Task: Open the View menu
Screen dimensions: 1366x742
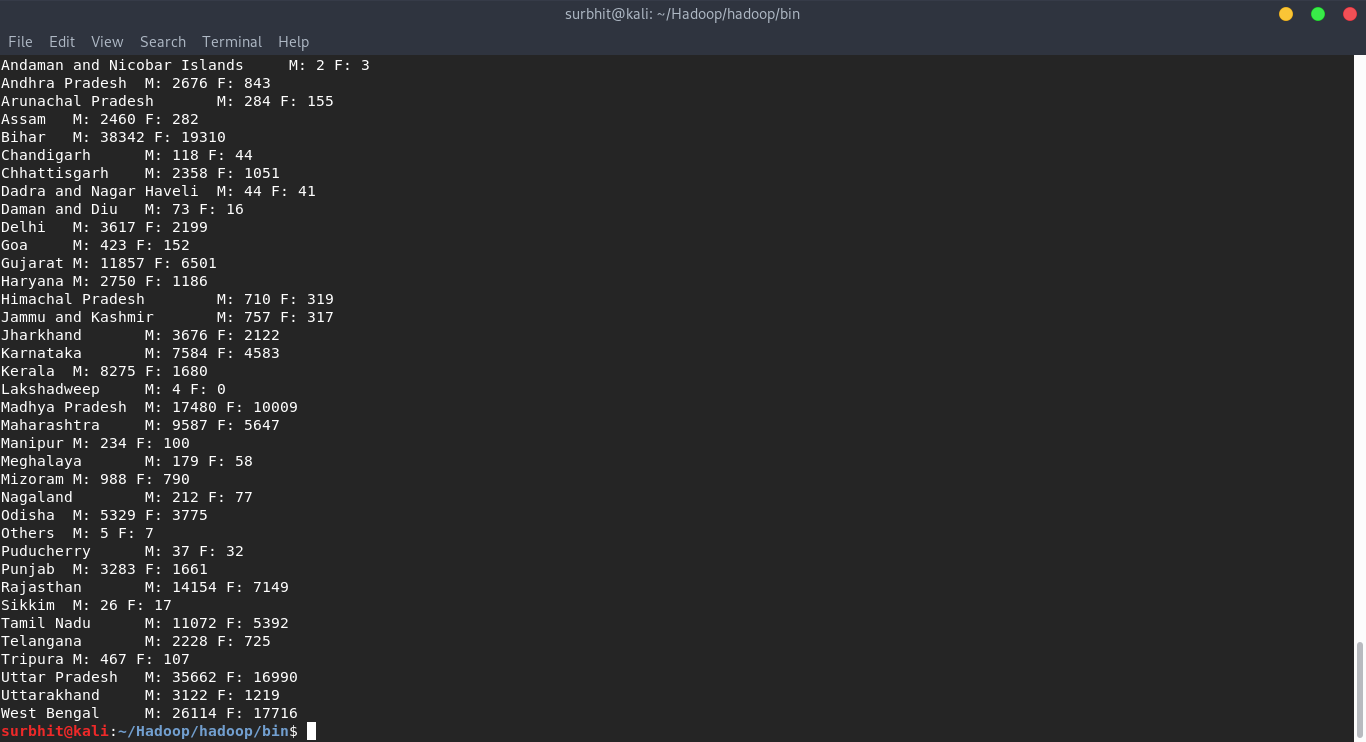Action: click(x=107, y=42)
